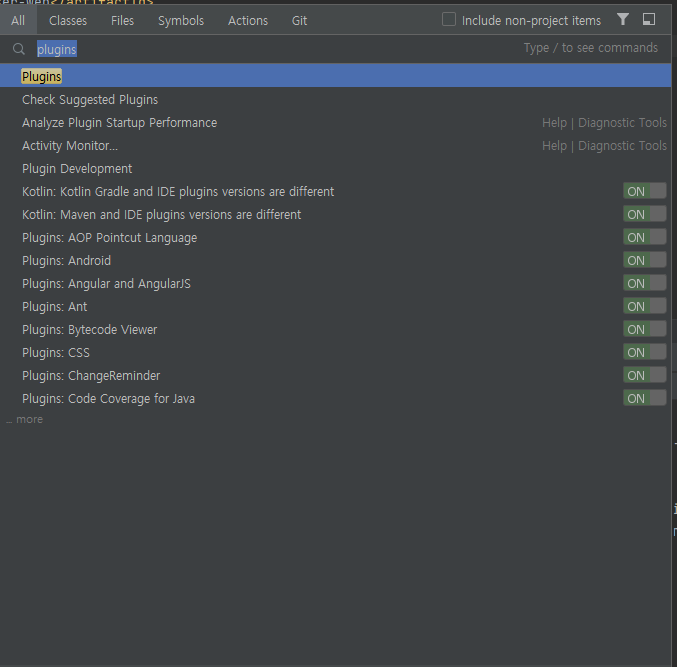Image resolution: width=677 pixels, height=667 pixels.
Task: Switch to the All tab
Action: click(x=18, y=20)
